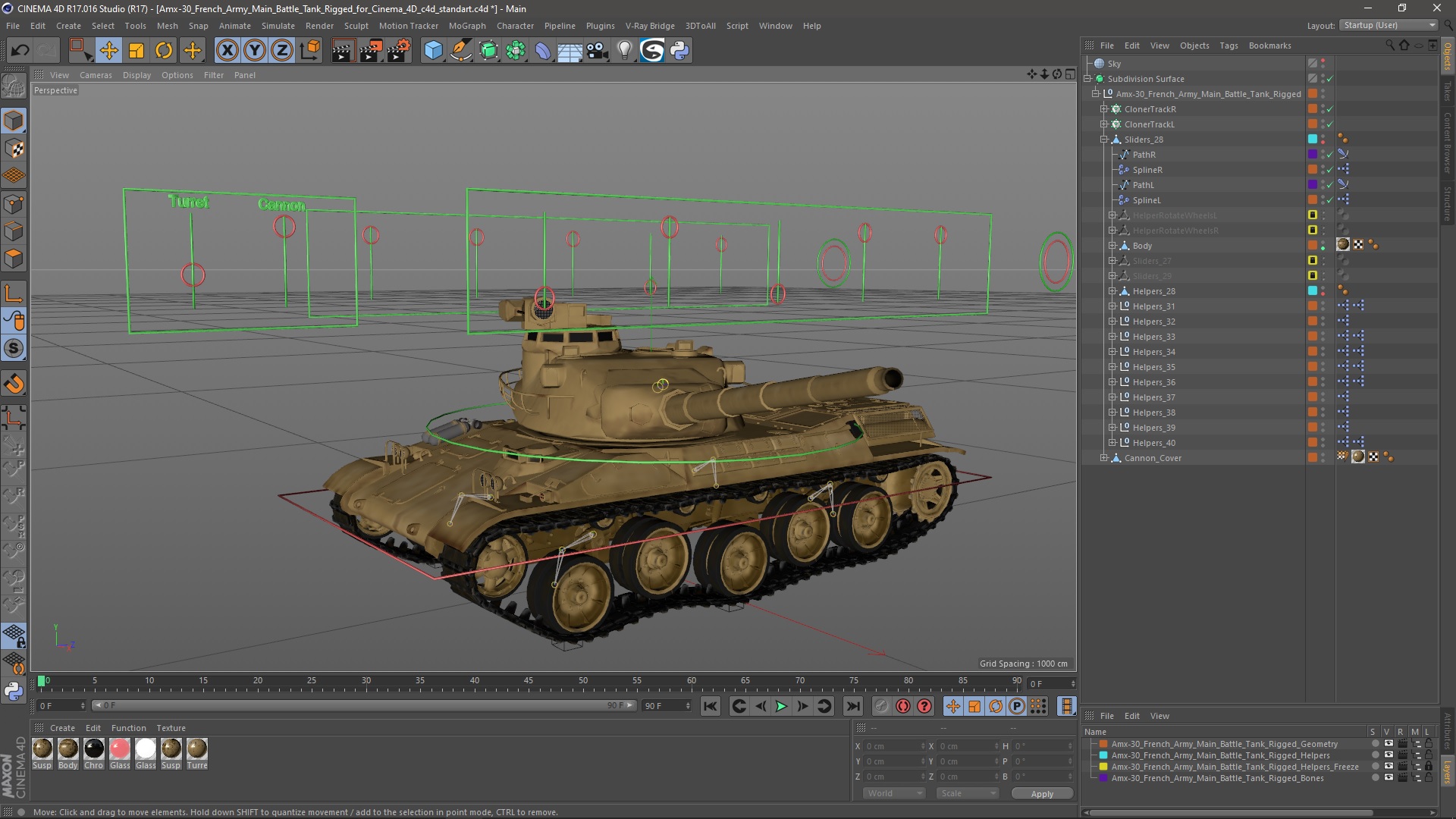1456x819 pixels.
Task: Click the Python icon in the top toolbar
Action: [679, 51]
